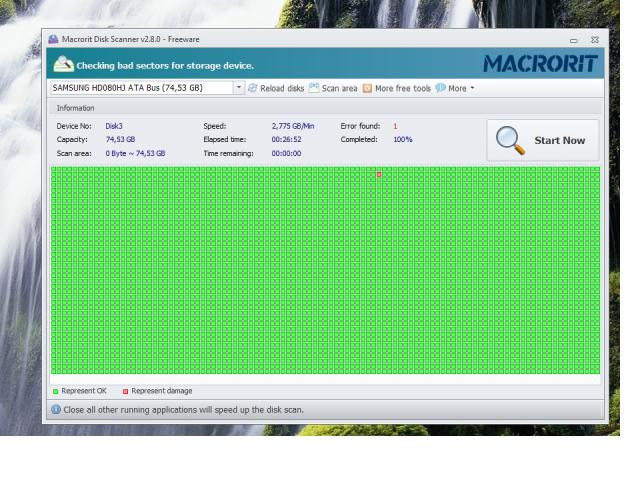Image resolution: width=640 pixels, height=480 pixels.
Task: Click the More free tools icon
Action: (367, 88)
